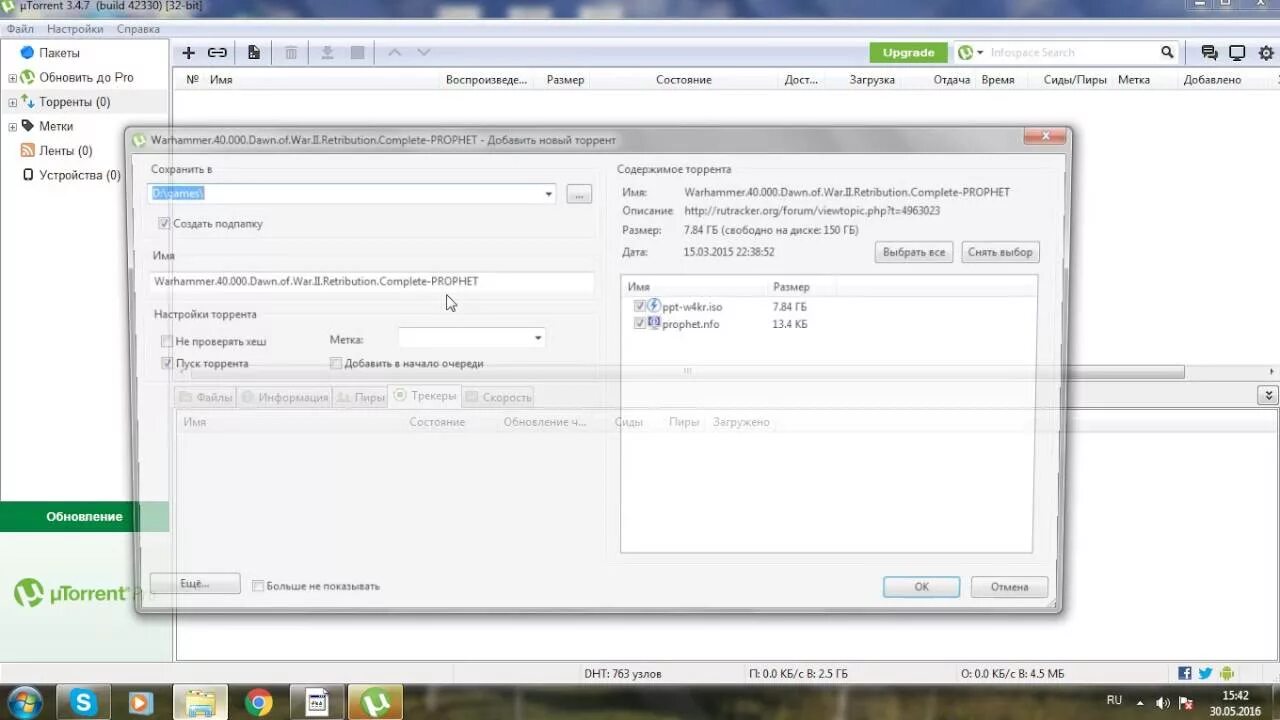
Task: Open the Twitter icon in status bar
Action: coord(1205,674)
